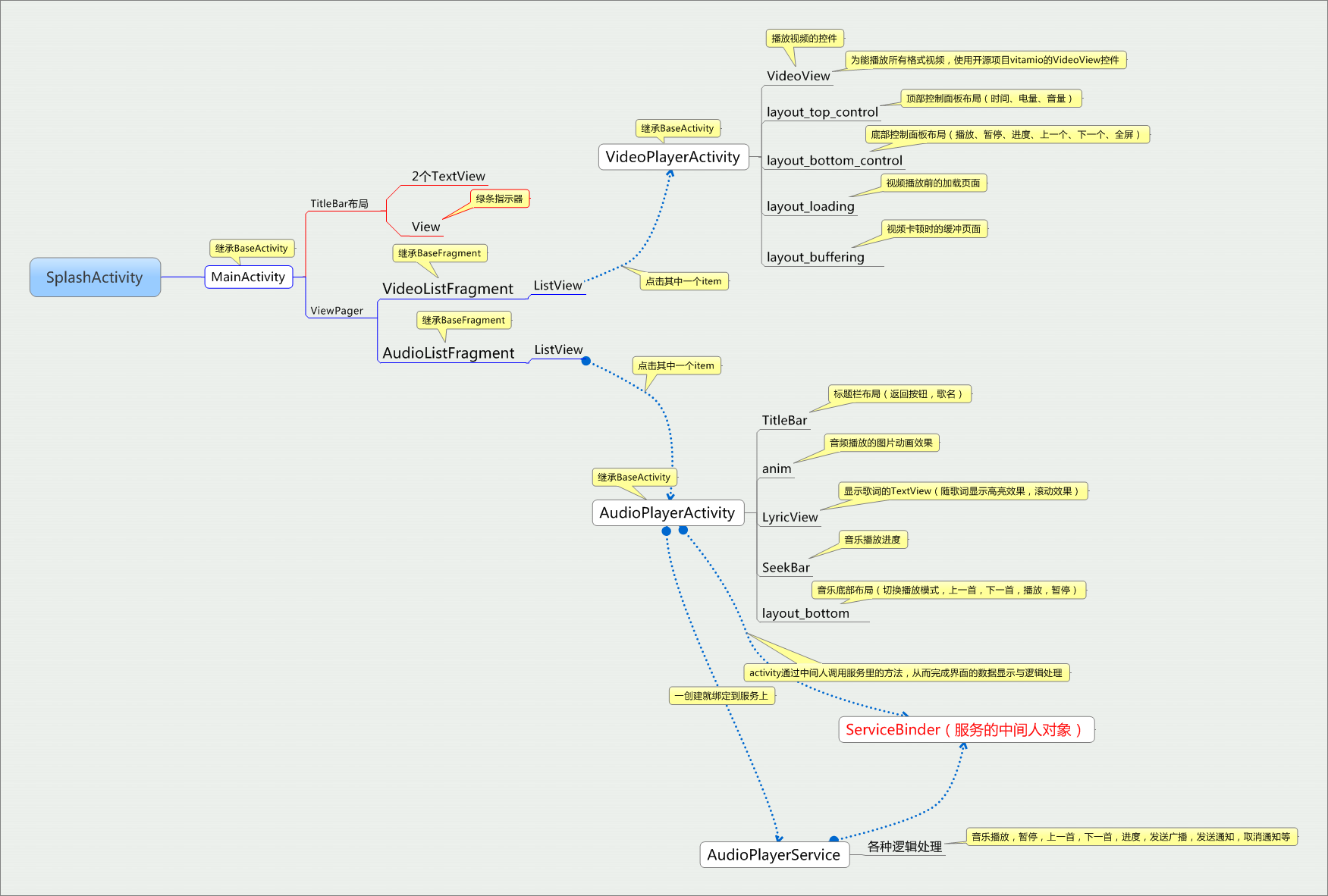Select the 音频播放的图片动画效果 callout

[x=881, y=443]
